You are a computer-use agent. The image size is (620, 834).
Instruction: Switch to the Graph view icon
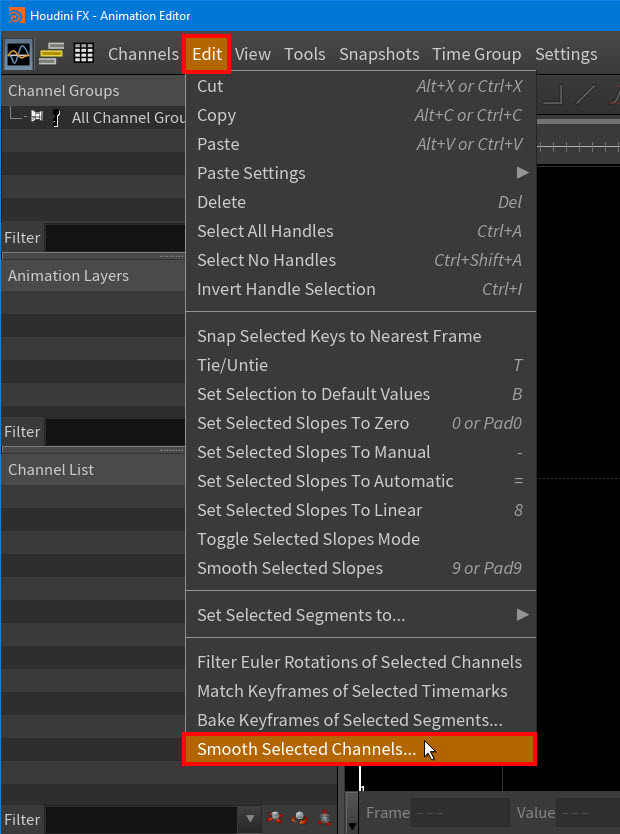point(18,54)
